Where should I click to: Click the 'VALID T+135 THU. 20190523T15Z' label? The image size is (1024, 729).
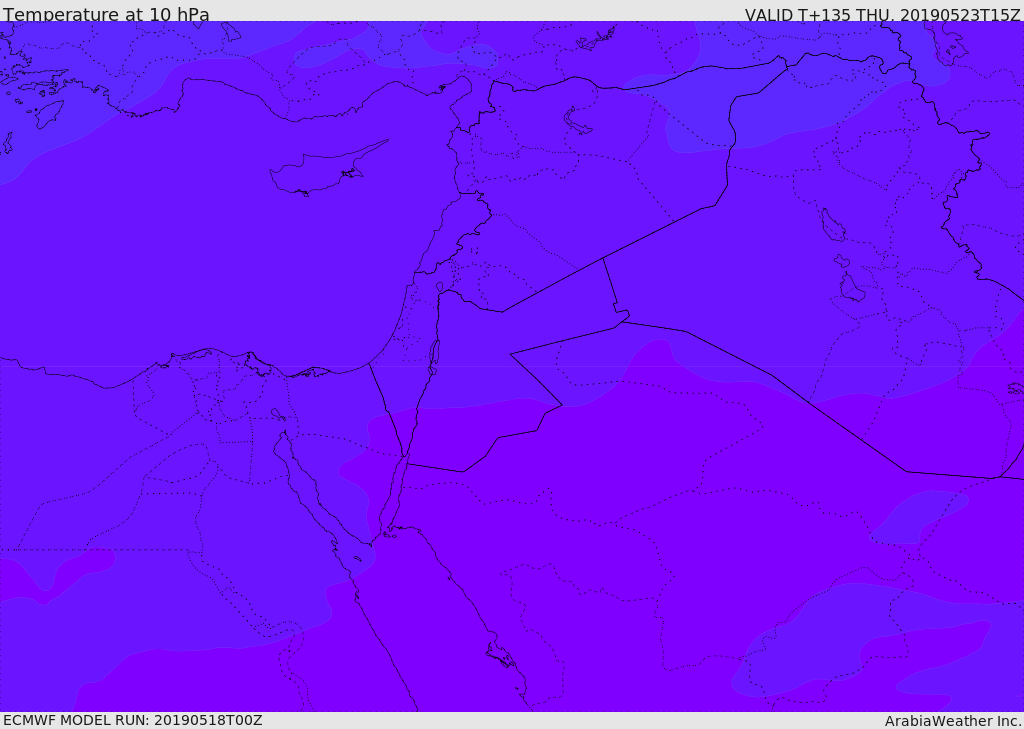[882, 14]
